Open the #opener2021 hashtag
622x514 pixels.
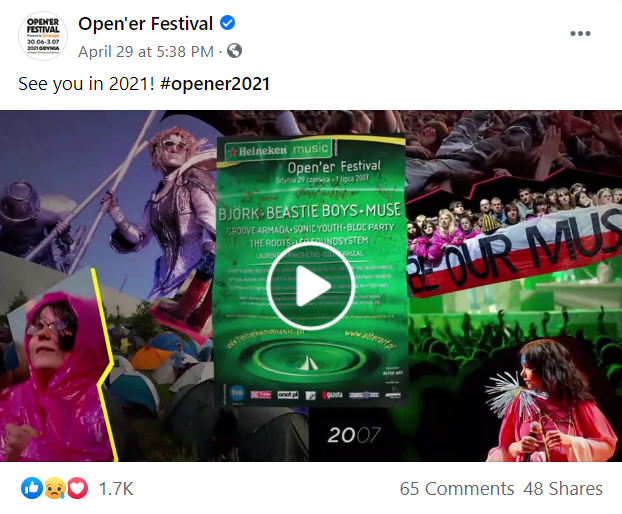tap(215, 84)
